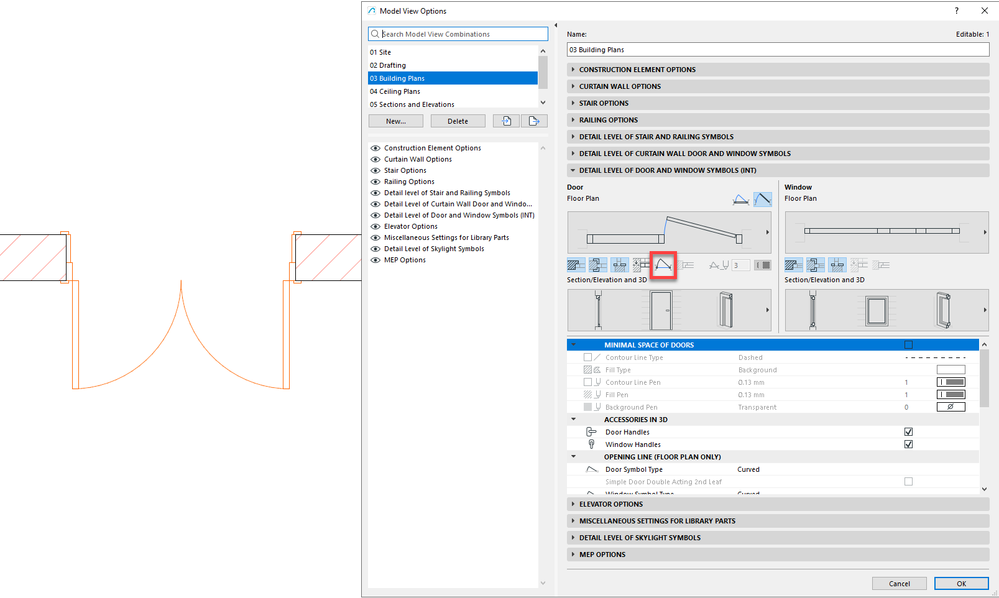This screenshot has width=999, height=598.
Task: Toggle the door opening line icon
Action: (x=663, y=265)
